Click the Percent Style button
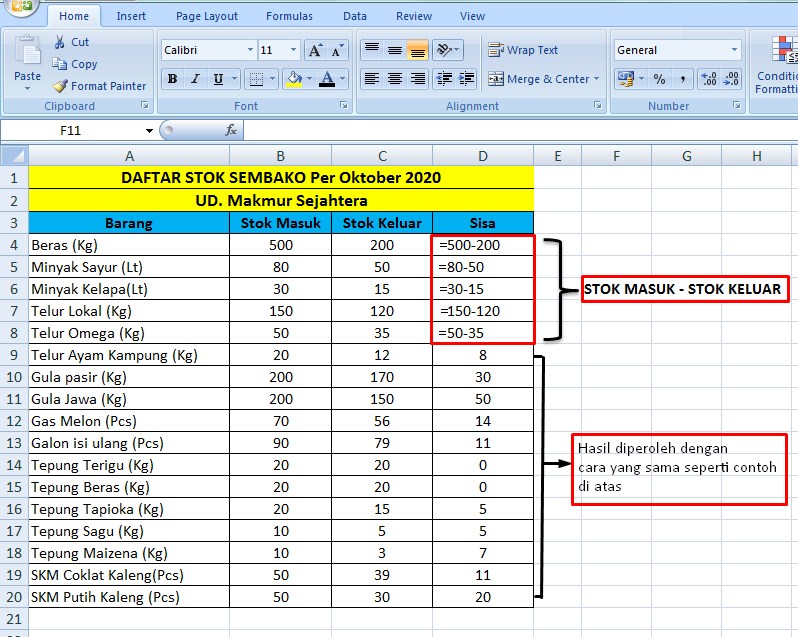Image resolution: width=798 pixels, height=637 pixels. point(659,79)
